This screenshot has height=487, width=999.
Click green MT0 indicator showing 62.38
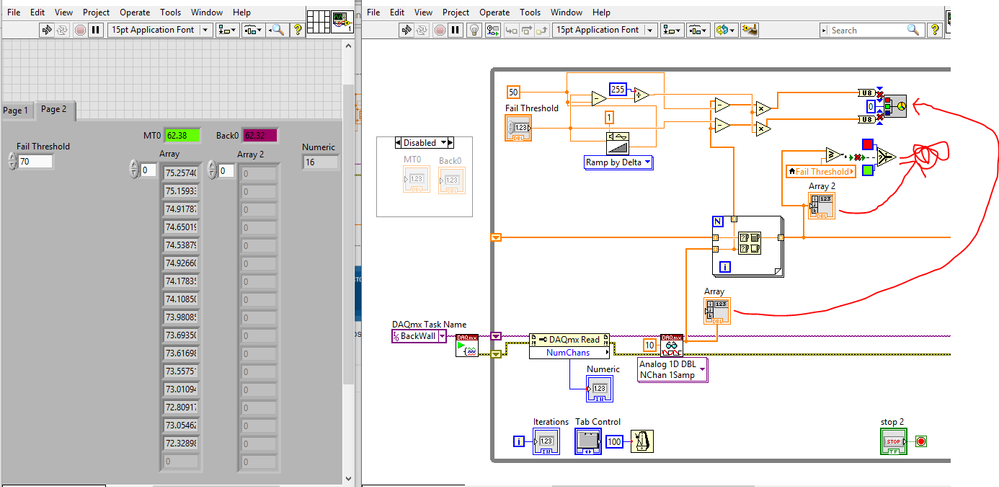coord(181,135)
